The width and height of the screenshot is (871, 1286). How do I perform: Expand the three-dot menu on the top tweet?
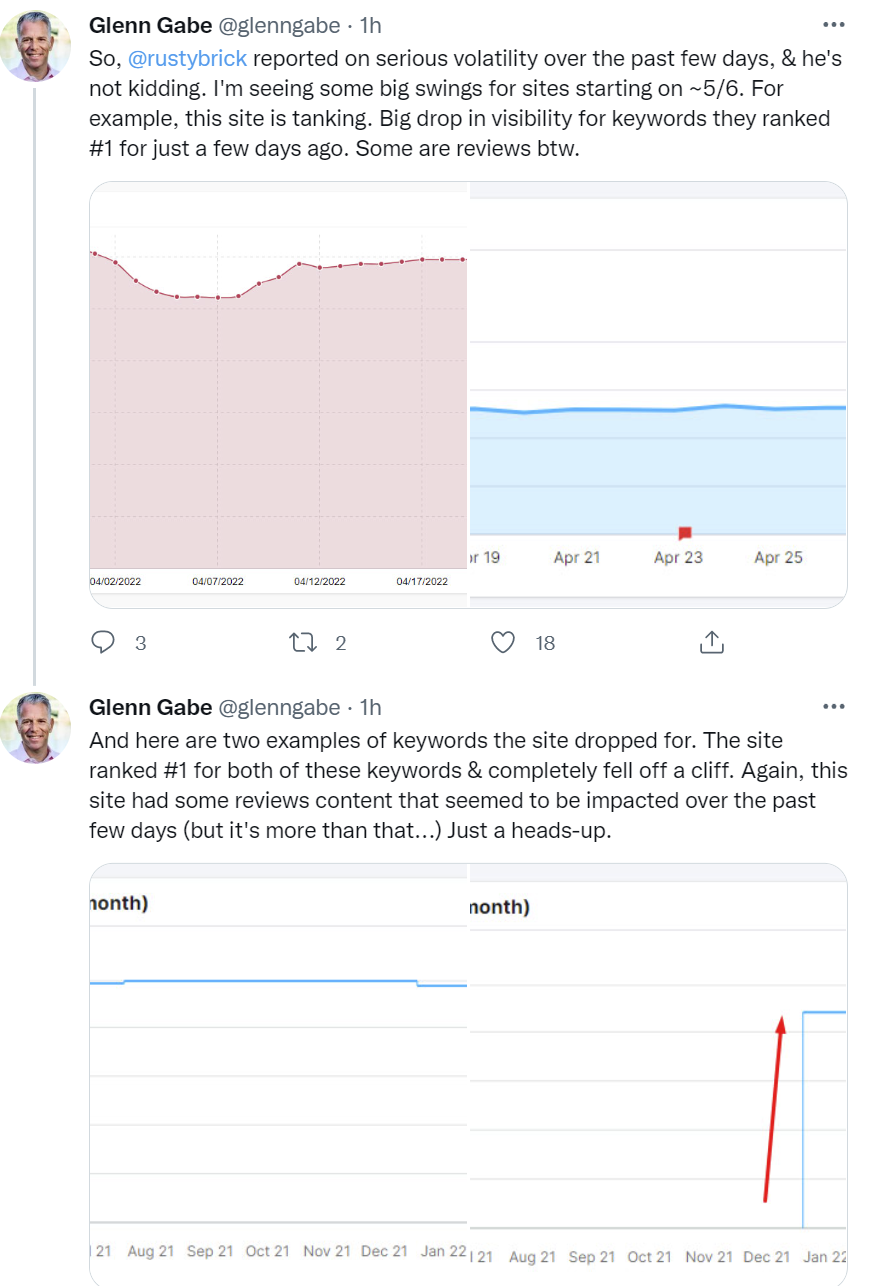(833, 25)
